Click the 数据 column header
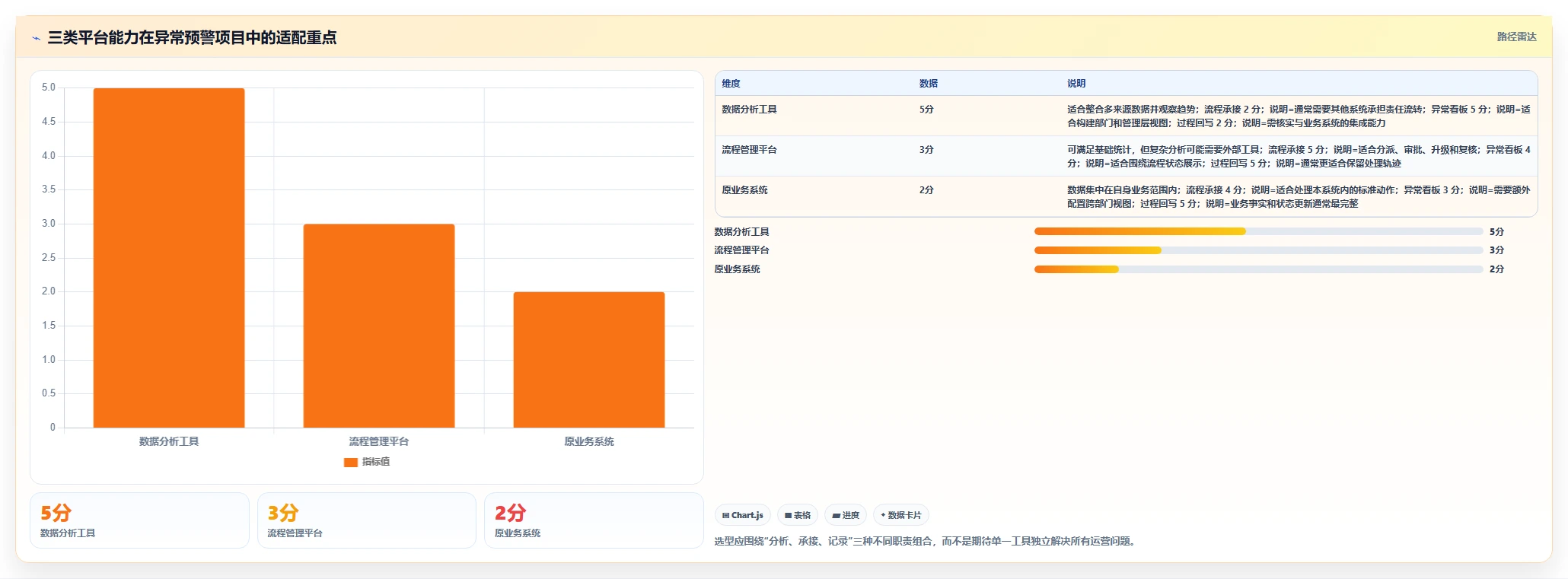This screenshot has height=579, width=1568. [929, 84]
